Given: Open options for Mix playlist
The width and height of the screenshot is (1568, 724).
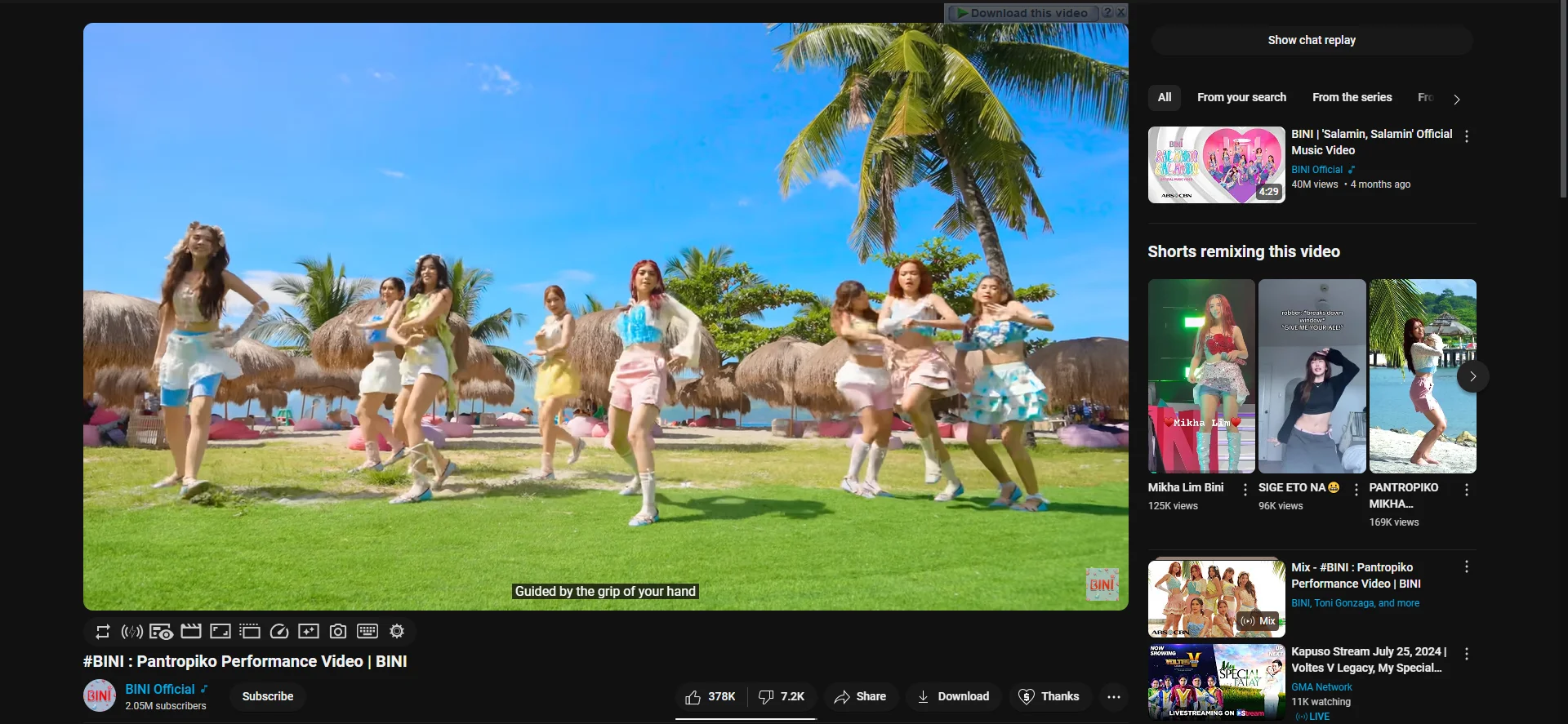Looking at the screenshot, I should tap(1467, 566).
